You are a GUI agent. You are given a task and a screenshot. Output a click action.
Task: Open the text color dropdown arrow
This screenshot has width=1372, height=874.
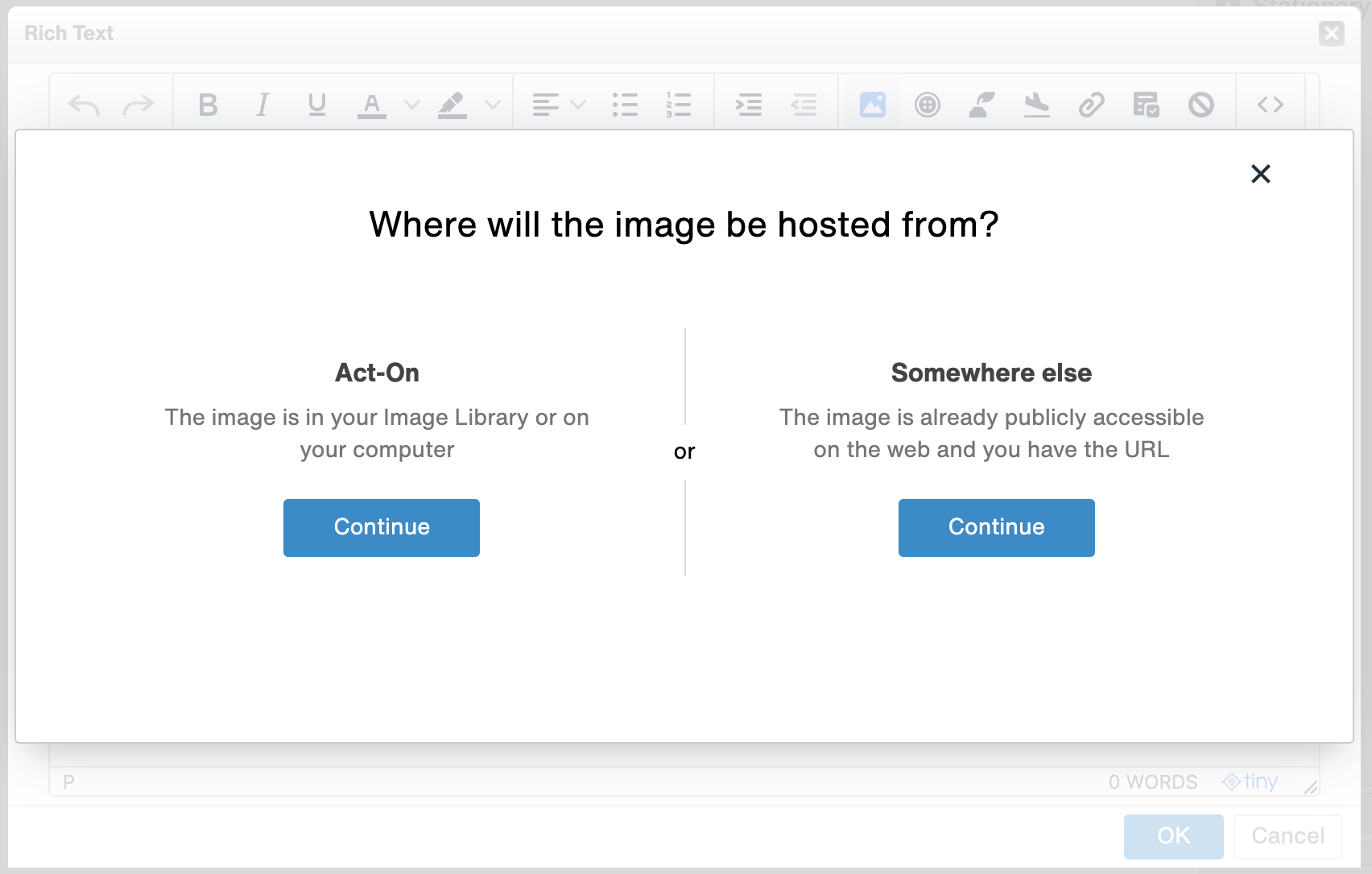[412, 105]
